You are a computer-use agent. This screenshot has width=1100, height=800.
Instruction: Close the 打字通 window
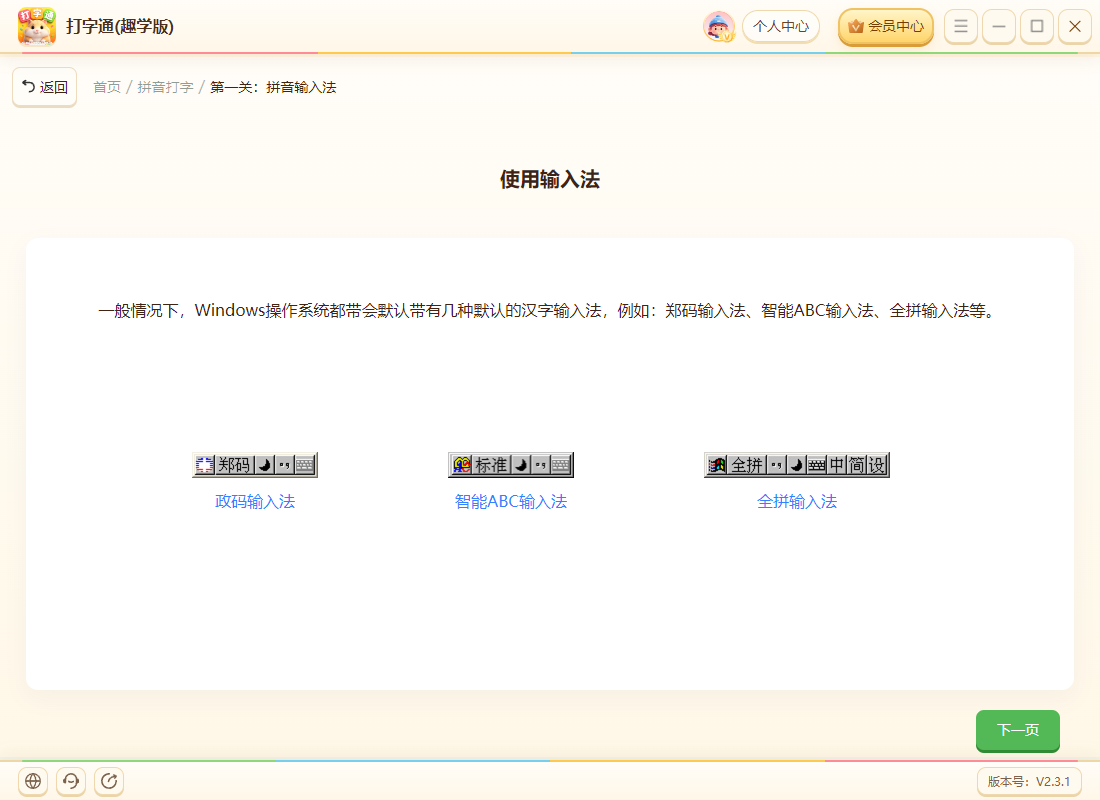tap(1075, 27)
